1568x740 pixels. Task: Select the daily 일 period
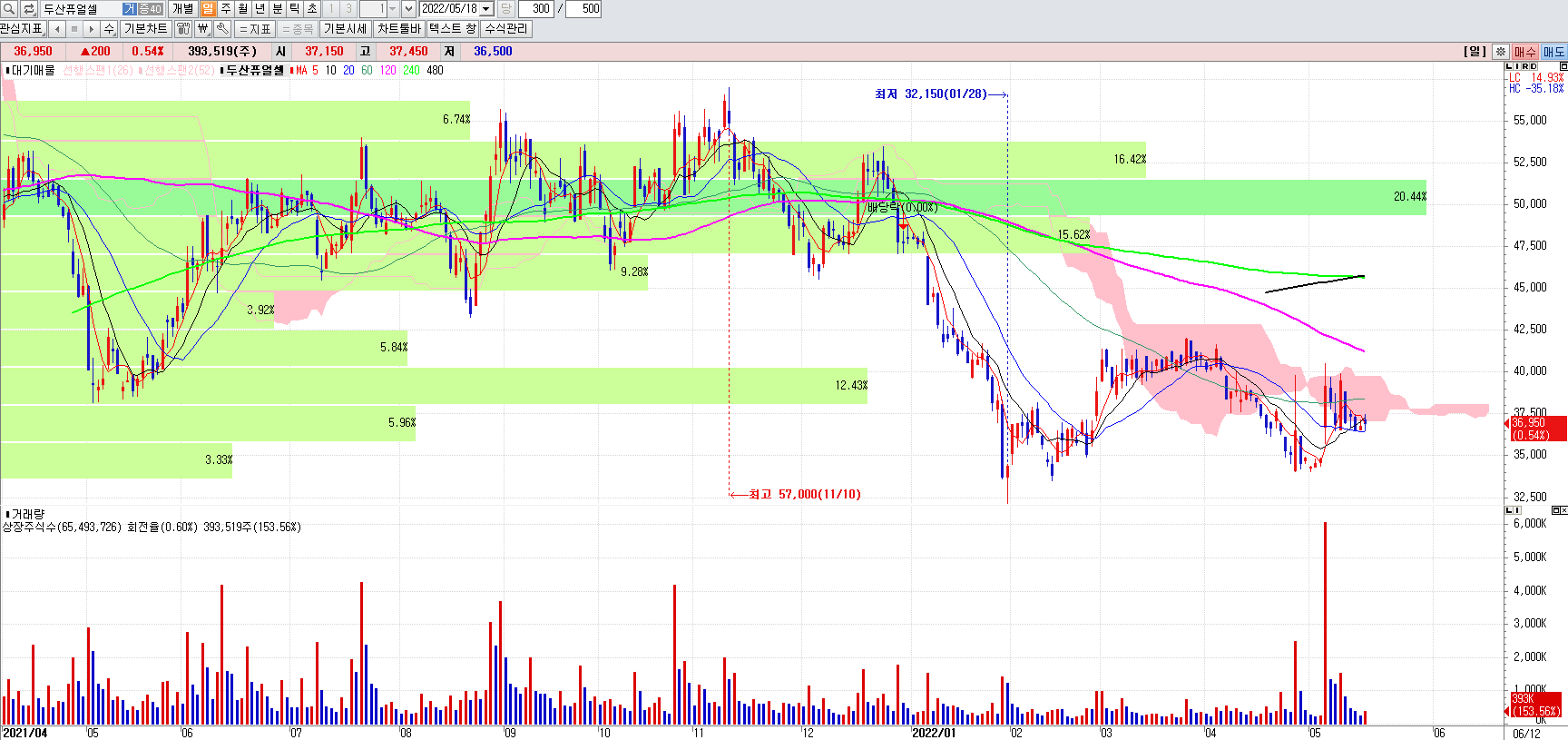pos(209,9)
